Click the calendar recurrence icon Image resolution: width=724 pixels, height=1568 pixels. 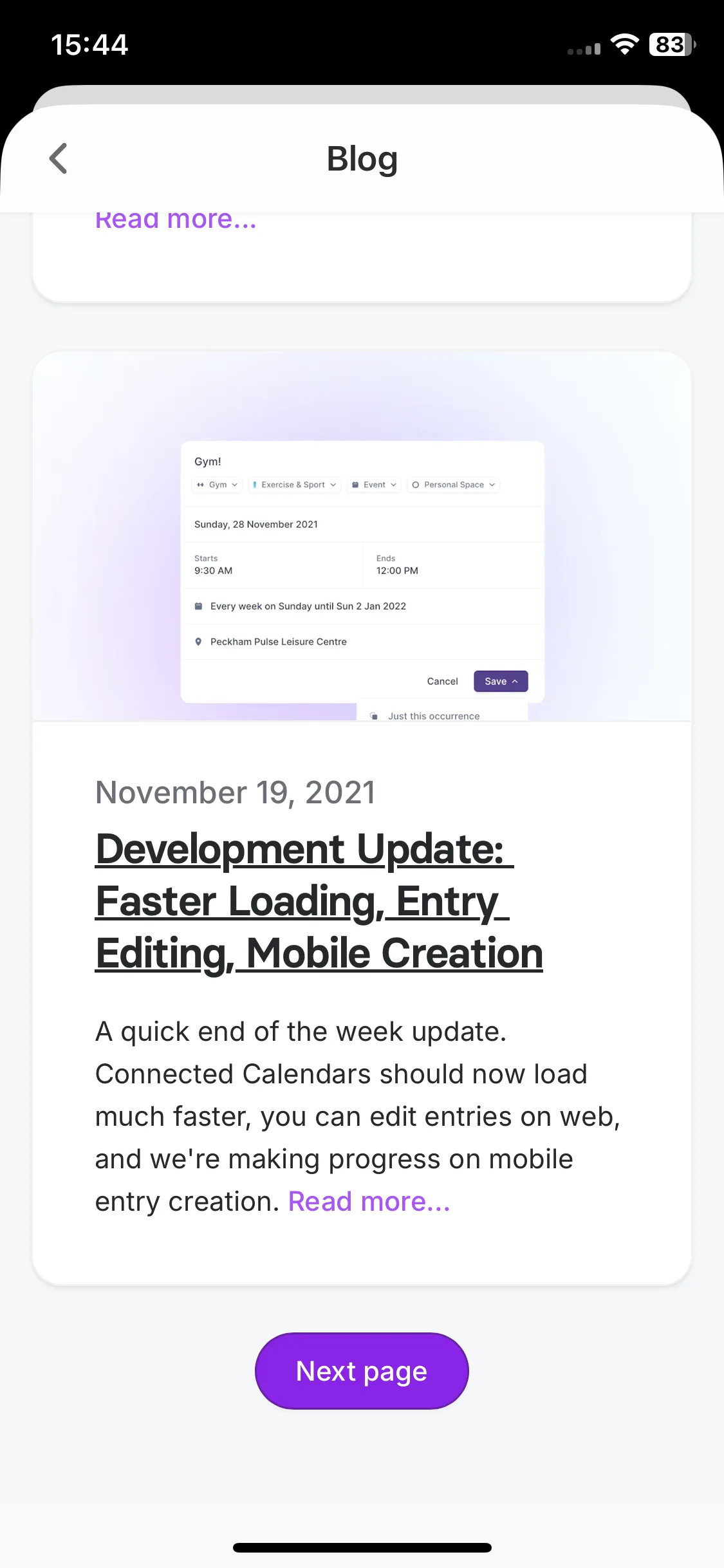[198, 606]
